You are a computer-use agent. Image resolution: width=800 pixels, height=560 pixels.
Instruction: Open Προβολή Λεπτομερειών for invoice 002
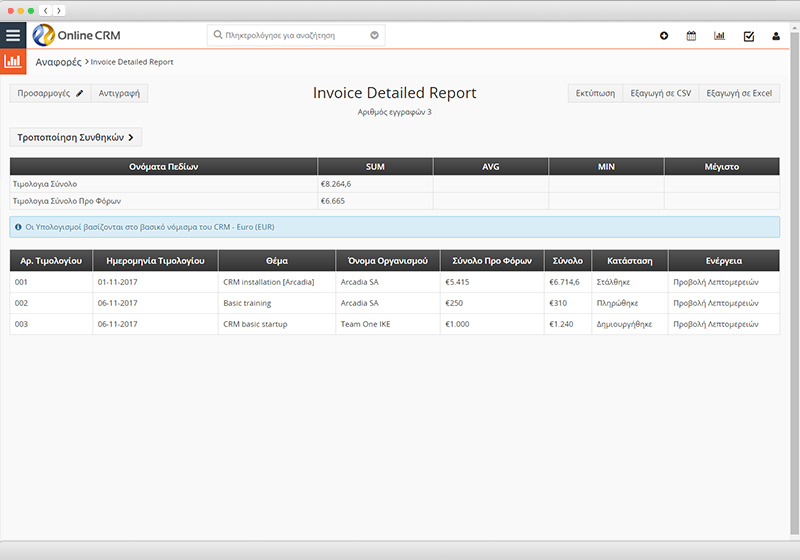click(716, 303)
